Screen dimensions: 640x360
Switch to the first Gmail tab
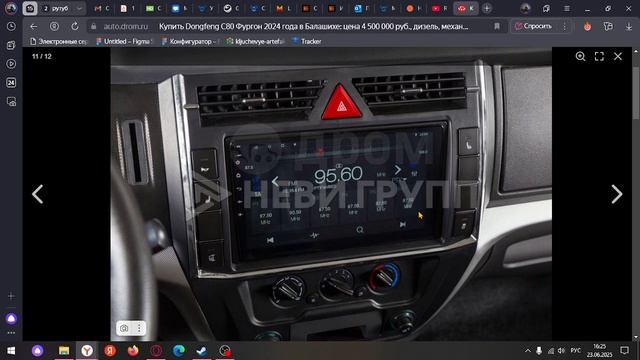[102, 8]
